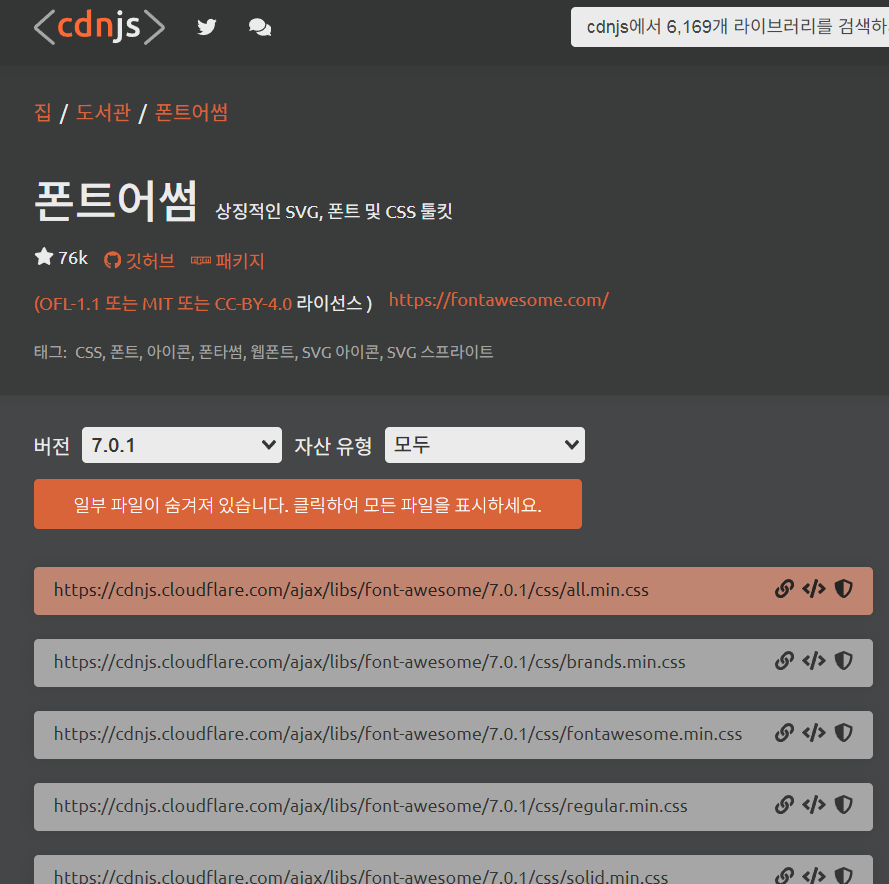
Task: Copy SRI shield icon for brands.min.css
Action: 843,661
